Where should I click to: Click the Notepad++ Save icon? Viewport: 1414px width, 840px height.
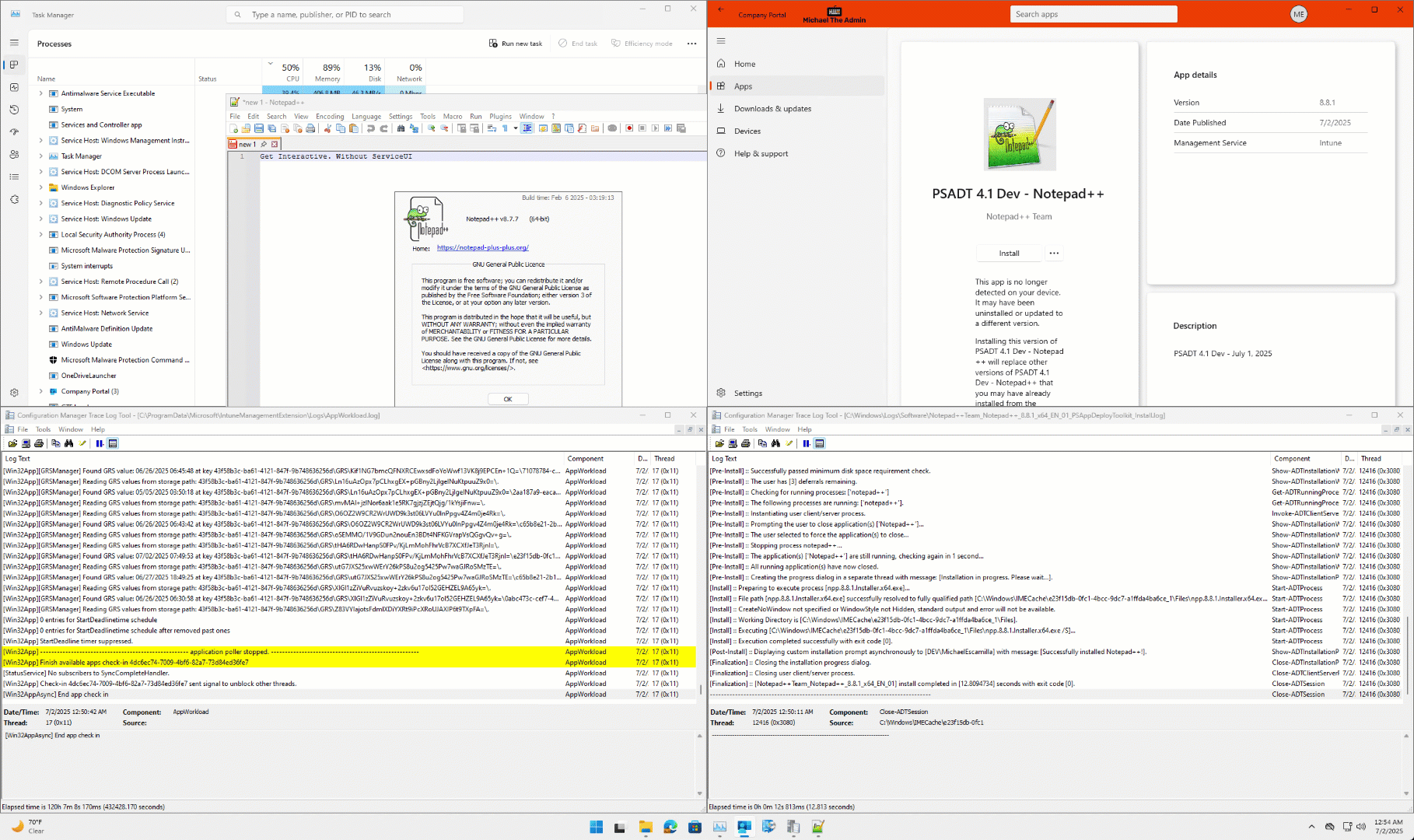point(258,128)
